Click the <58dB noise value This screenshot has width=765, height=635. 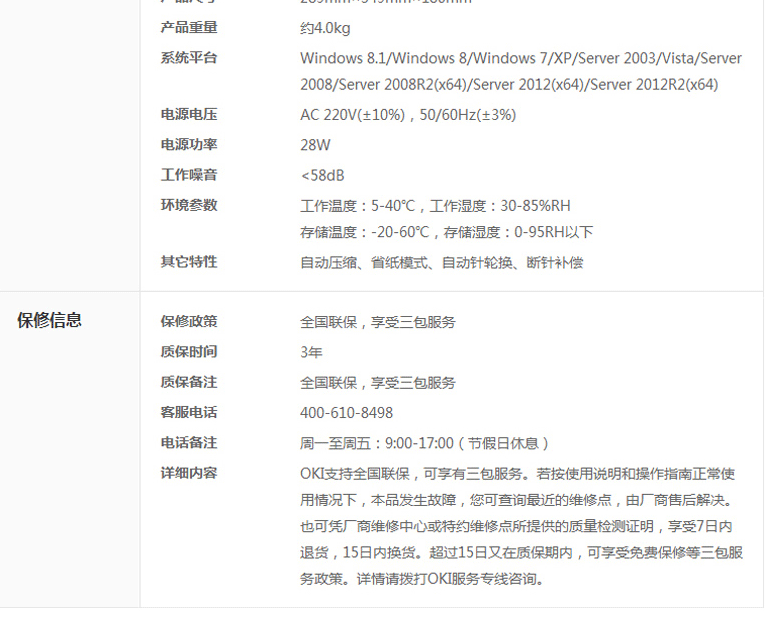click(322, 175)
